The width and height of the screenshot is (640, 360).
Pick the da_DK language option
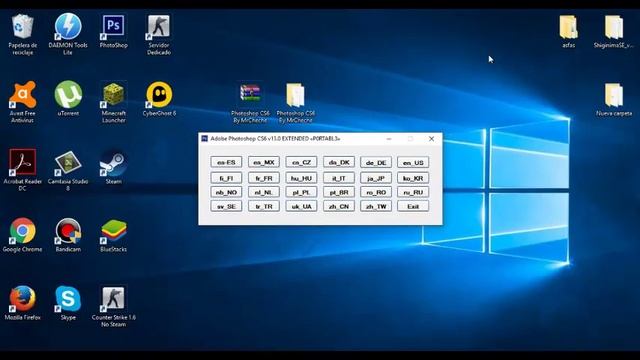(x=339, y=162)
